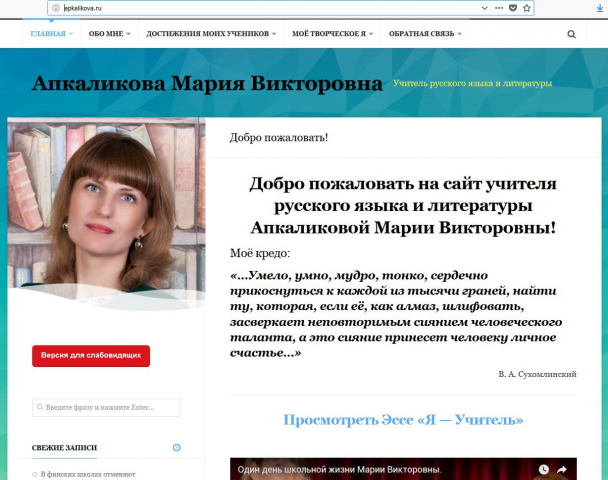Image resolution: width=608 pixels, height=480 pixels.
Task: Open the page actions three-dot menu
Action: pyautogui.click(x=499, y=8)
